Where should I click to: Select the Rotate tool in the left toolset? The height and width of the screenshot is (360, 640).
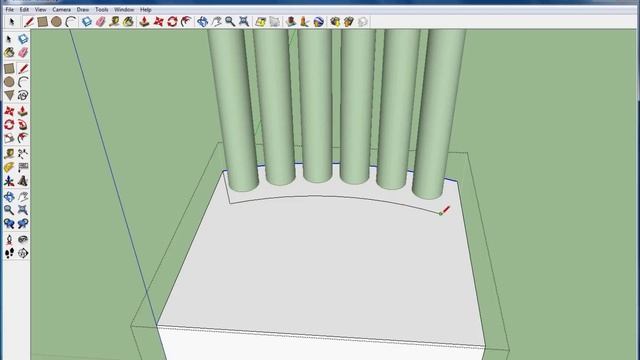pyautogui.click(x=9, y=124)
